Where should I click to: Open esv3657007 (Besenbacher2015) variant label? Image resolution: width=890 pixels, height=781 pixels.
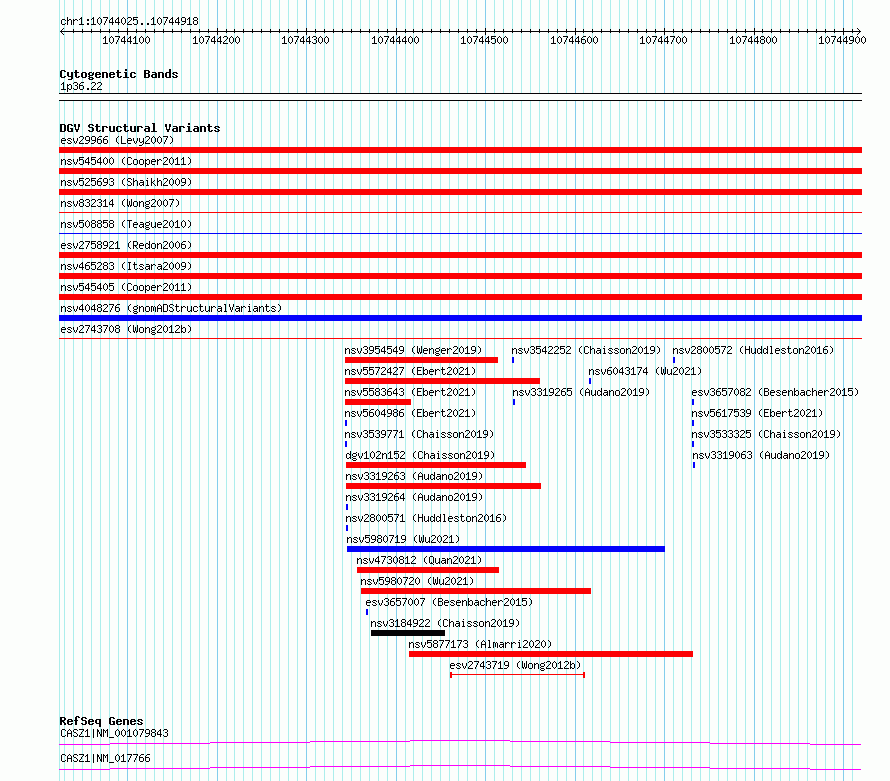pyautogui.click(x=450, y=602)
